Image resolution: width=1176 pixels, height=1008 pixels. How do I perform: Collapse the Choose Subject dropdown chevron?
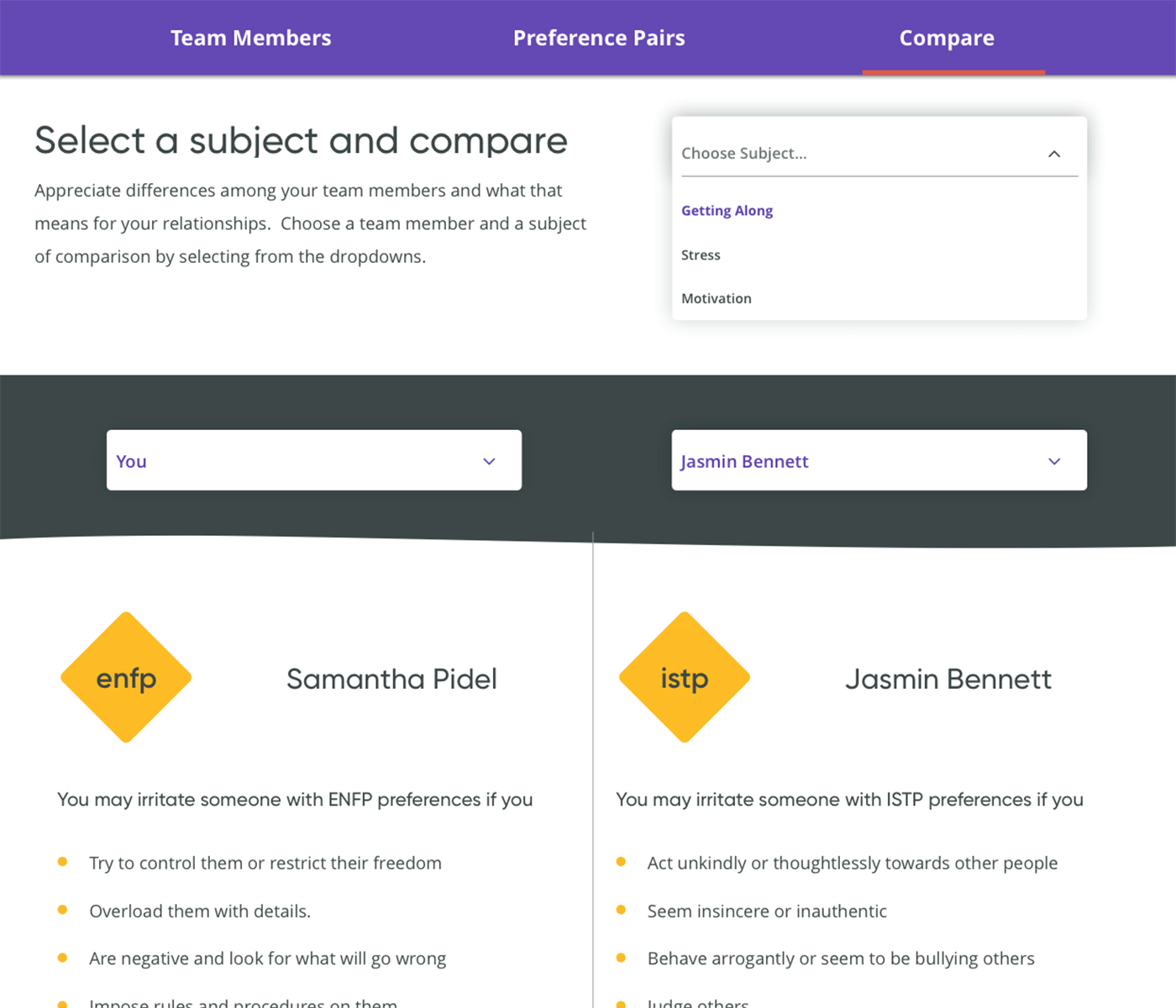click(x=1054, y=154)
